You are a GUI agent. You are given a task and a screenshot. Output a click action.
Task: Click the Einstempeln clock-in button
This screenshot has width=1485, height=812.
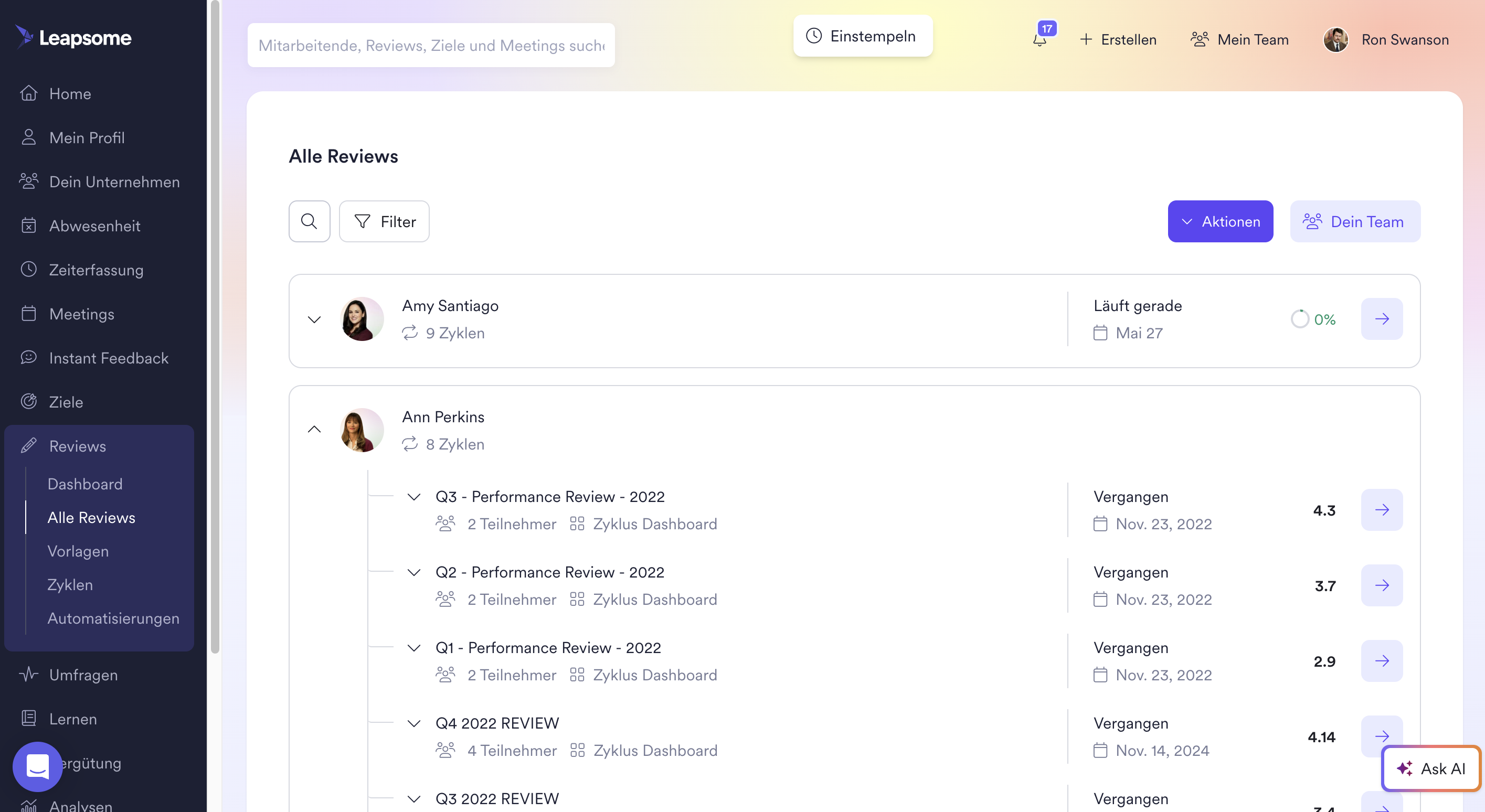(x=863, y=36)
